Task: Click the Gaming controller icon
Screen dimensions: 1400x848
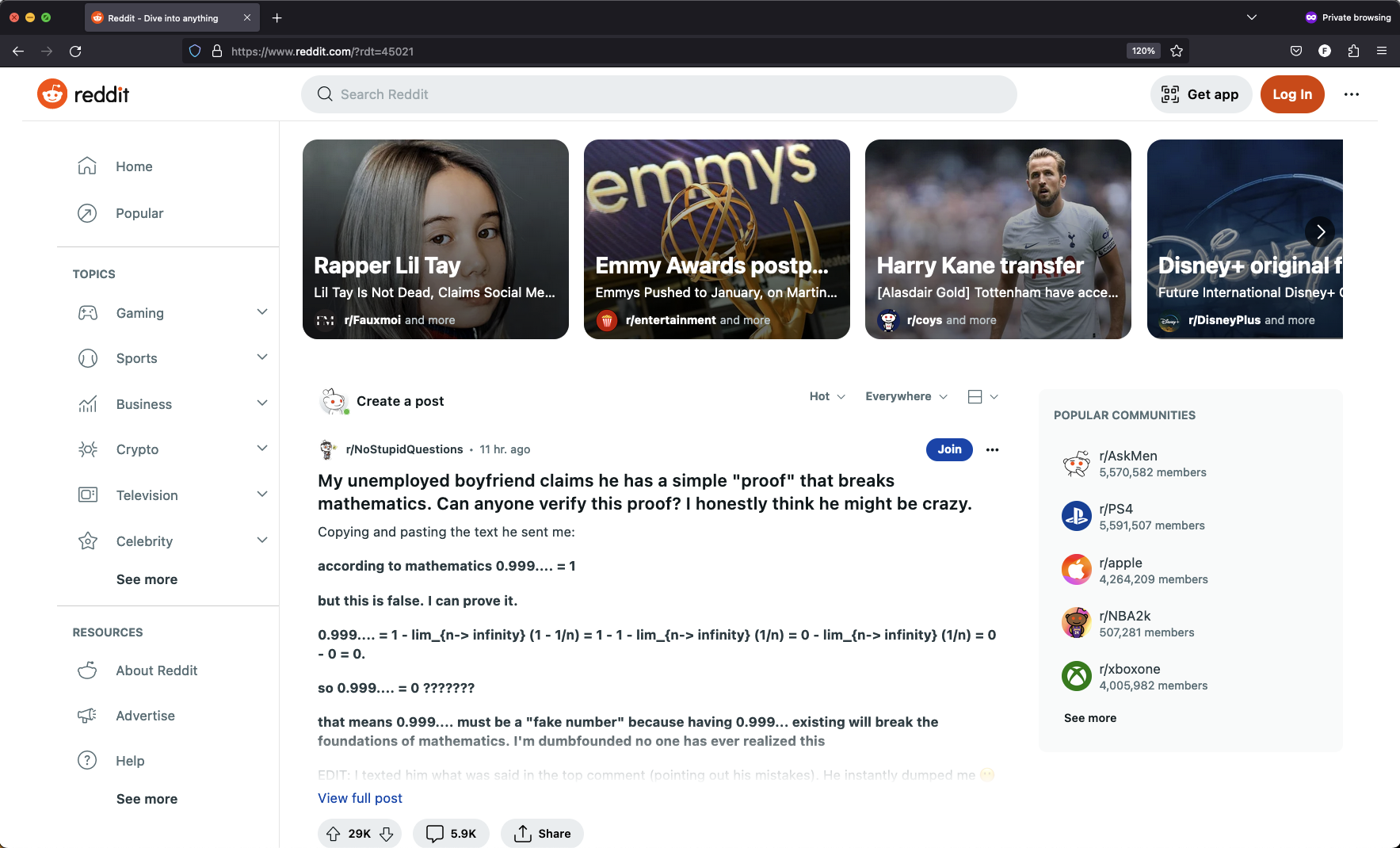Action: 88,313
